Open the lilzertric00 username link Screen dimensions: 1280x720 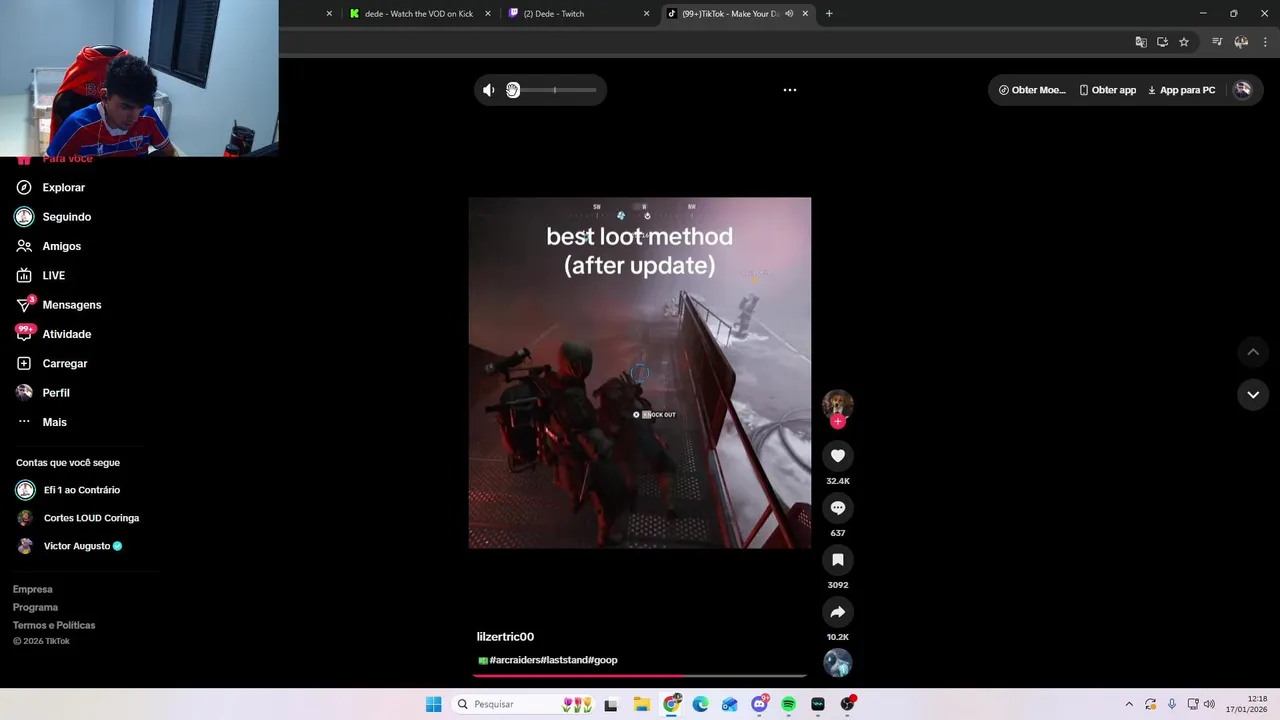(505, 637)
